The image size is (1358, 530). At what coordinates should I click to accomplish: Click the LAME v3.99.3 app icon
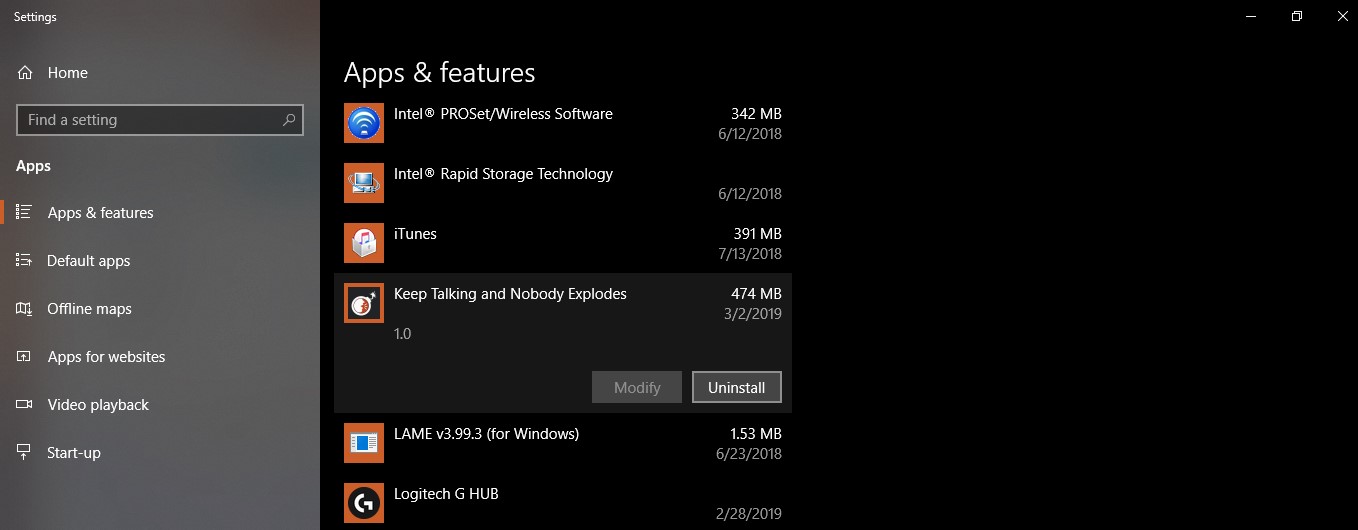coord(364,443)
